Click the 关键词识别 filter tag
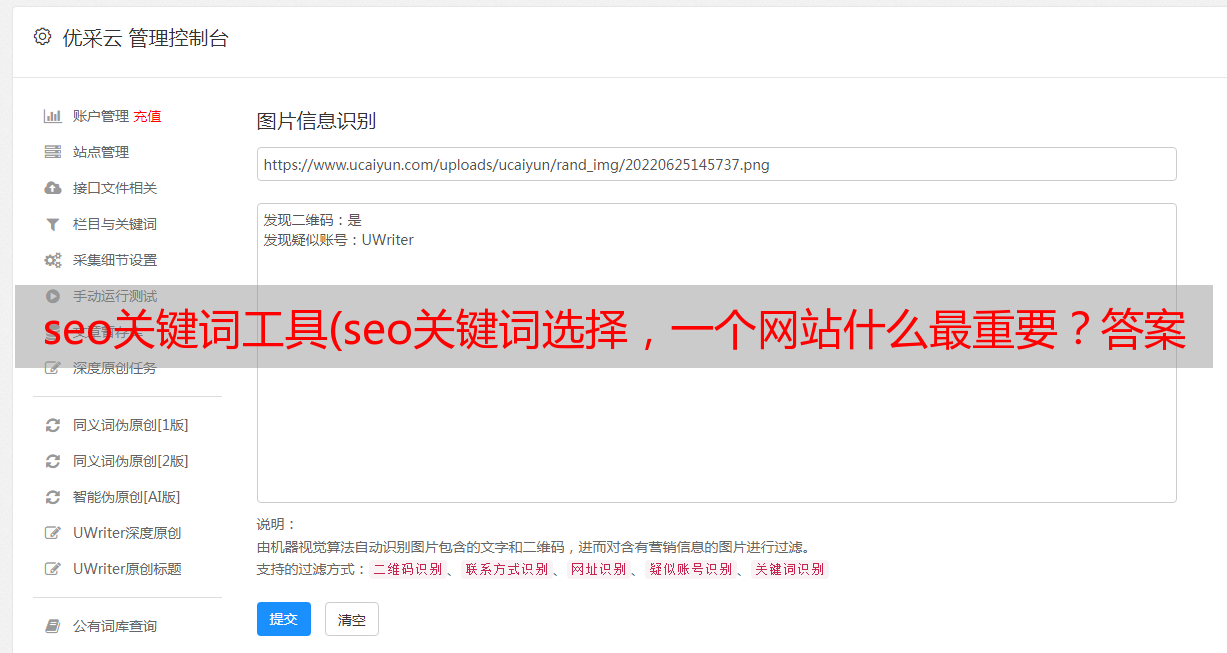Image resolution: width=1227 pixels, height=653 pixels. [790, 569]
